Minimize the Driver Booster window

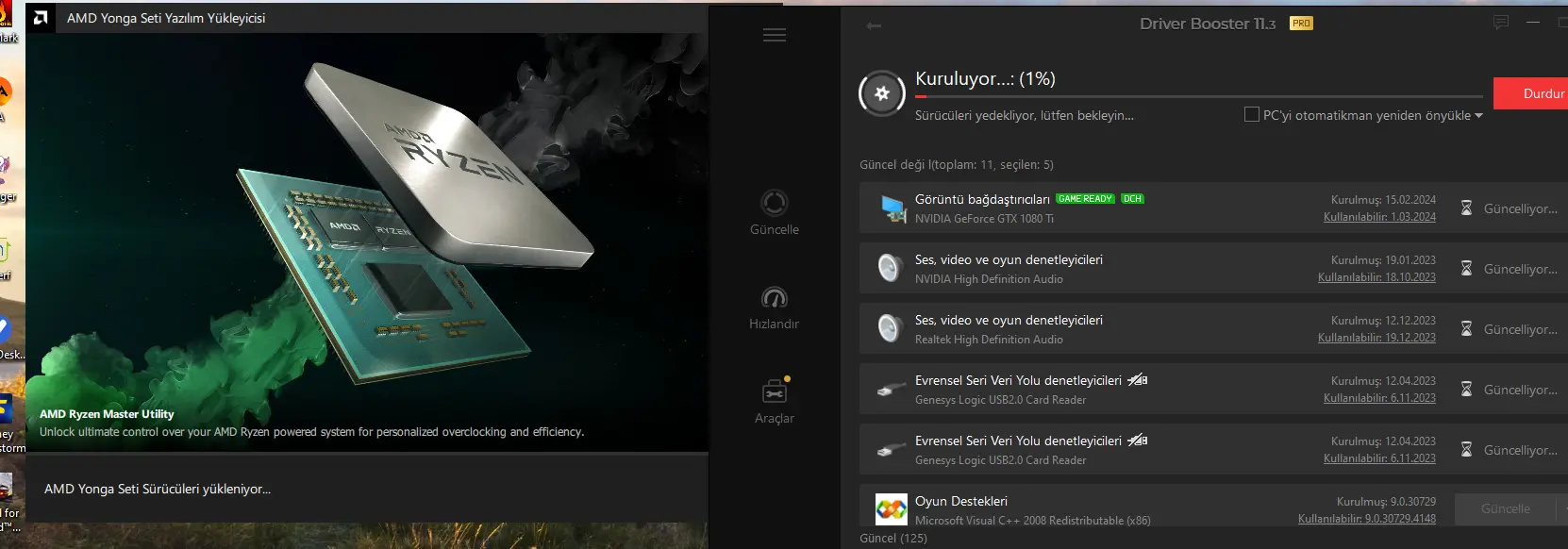click(1533, 23)
